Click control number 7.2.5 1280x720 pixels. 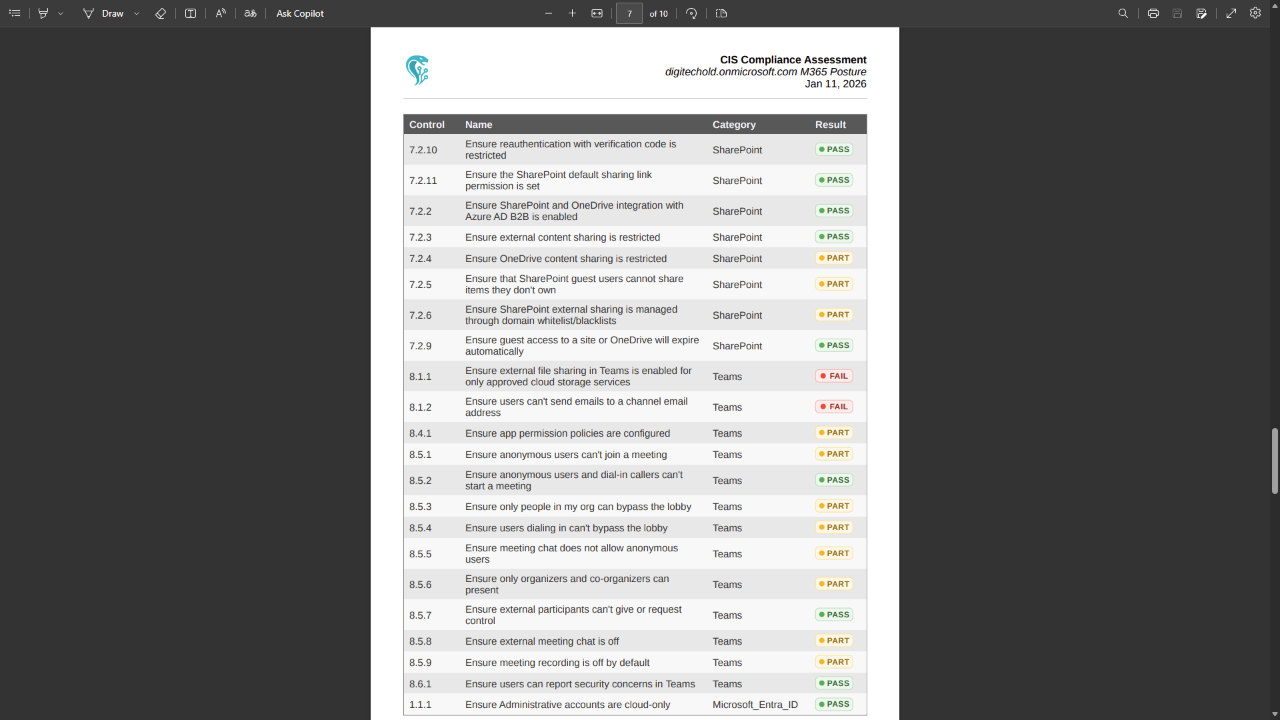(420, 285)
